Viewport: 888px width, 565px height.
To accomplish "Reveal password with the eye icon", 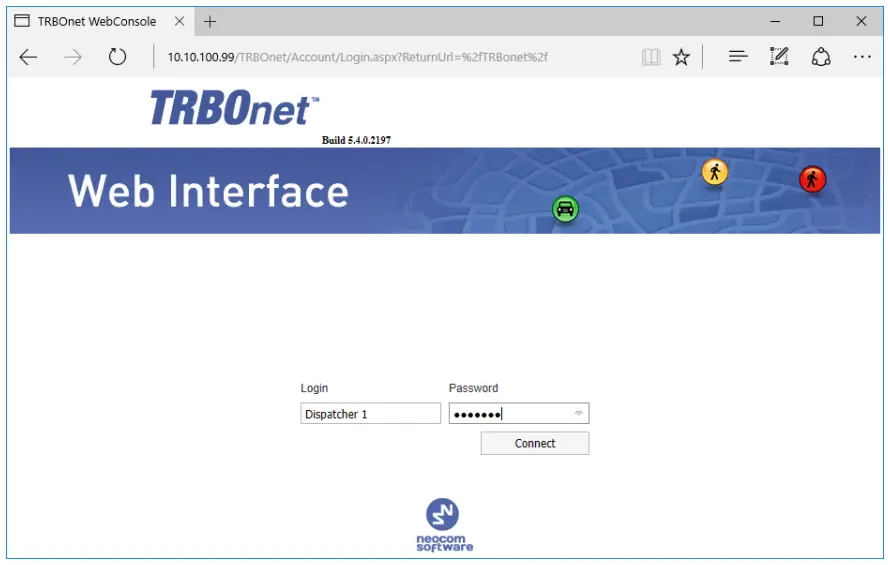I will (x=578, y=413).
